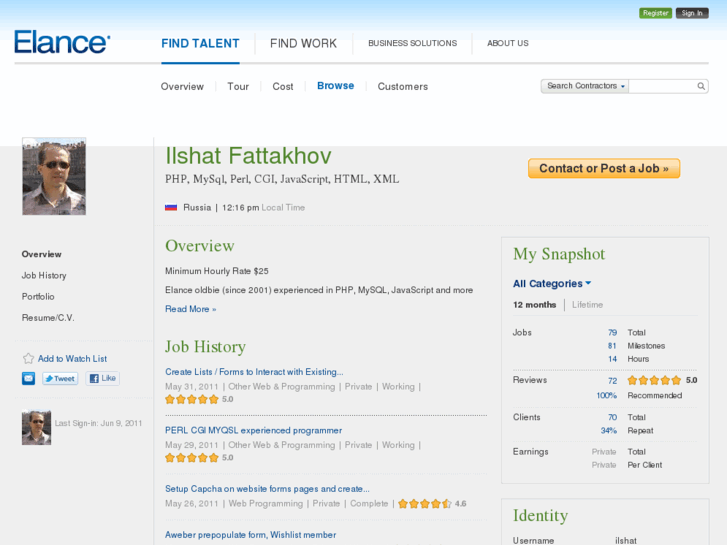Click the 79 total jobs number
The image size is (727, 545).
(x=612, y=333)
